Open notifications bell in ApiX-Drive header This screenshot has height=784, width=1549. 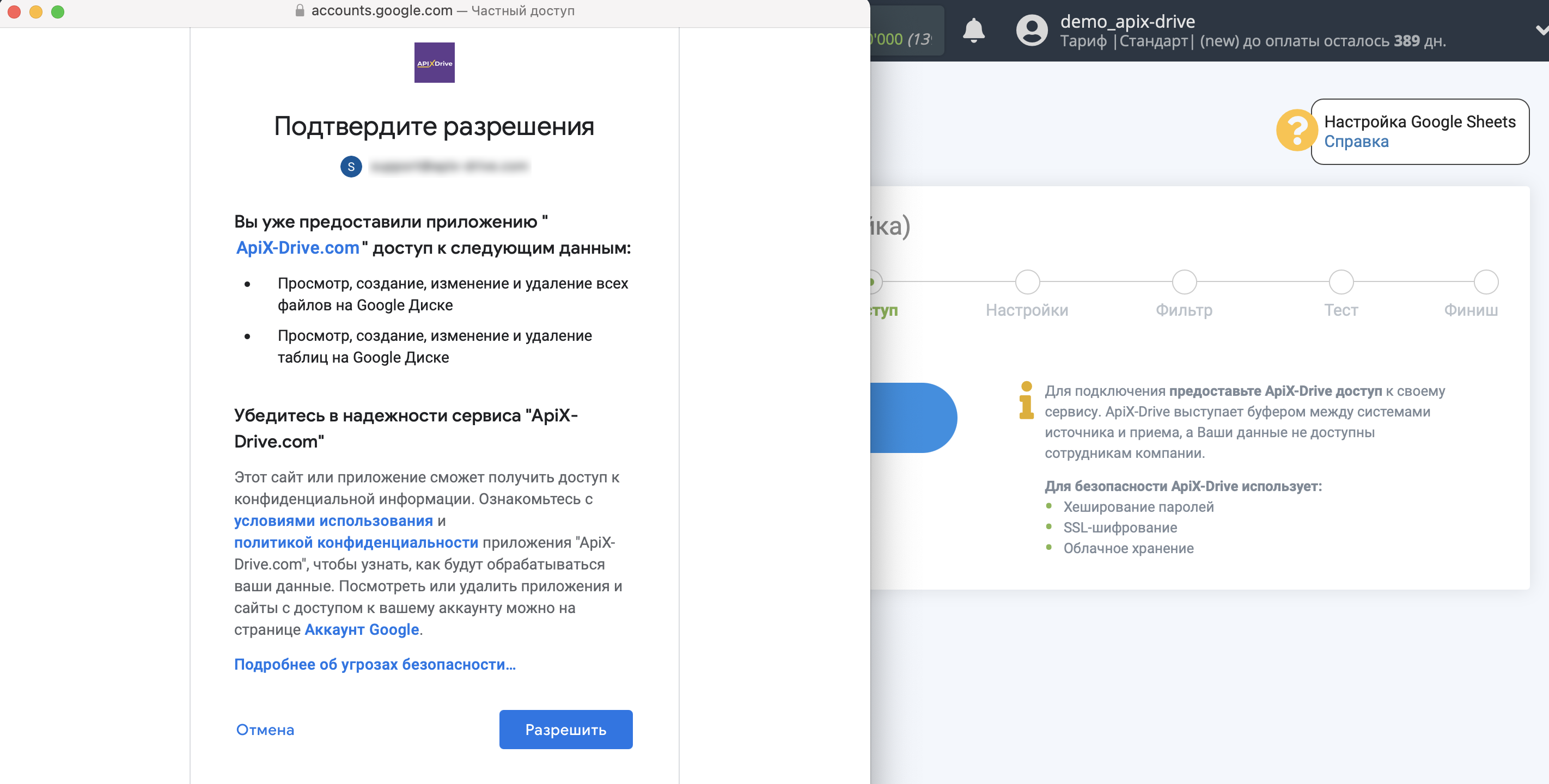pyautogui.click(x=973, y=30)
